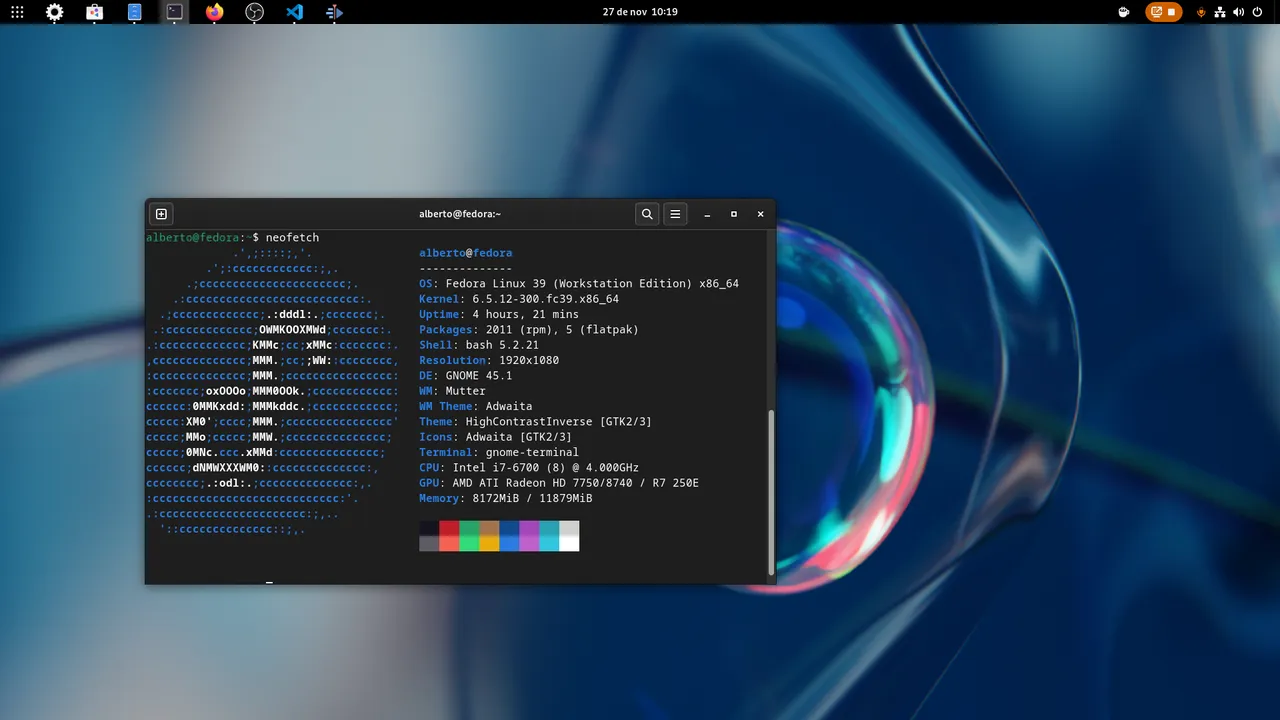Minimize the terminal window
1280x720 pixels.
707,214
